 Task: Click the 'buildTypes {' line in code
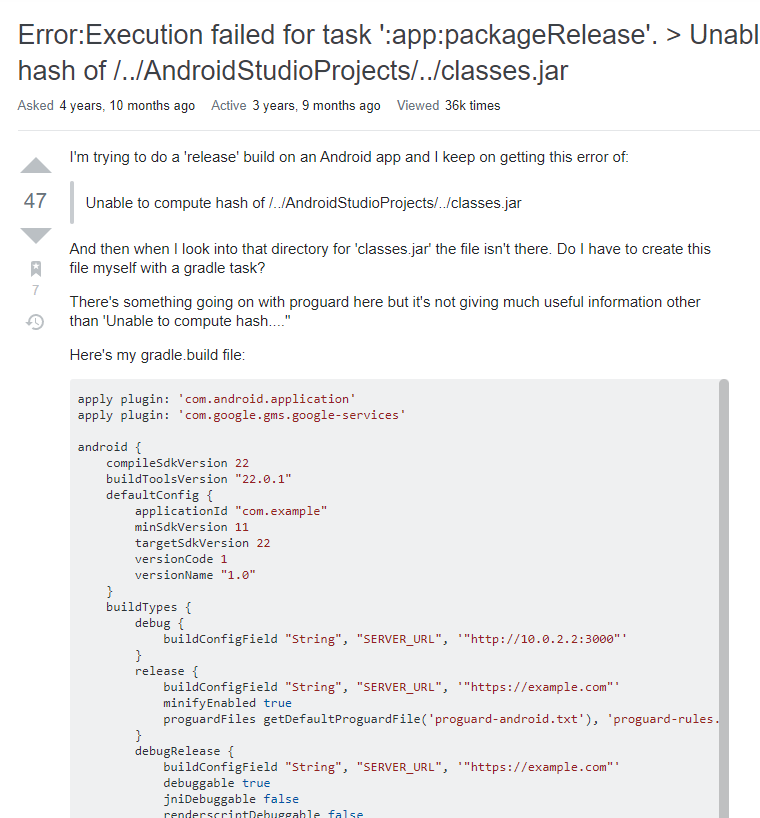[x=140, y=607]
